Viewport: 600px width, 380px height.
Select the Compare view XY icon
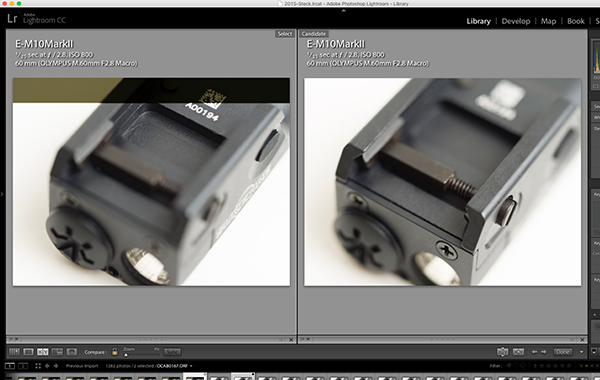click(42, 351)
